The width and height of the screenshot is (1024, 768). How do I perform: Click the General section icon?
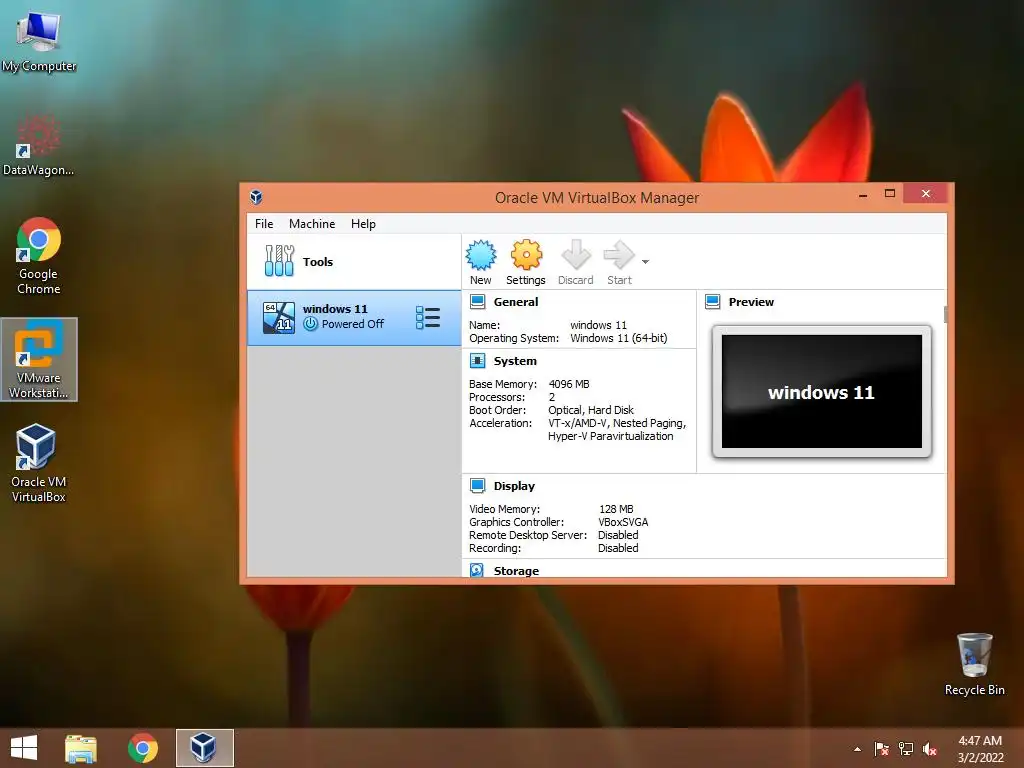[x=477, y=302]
